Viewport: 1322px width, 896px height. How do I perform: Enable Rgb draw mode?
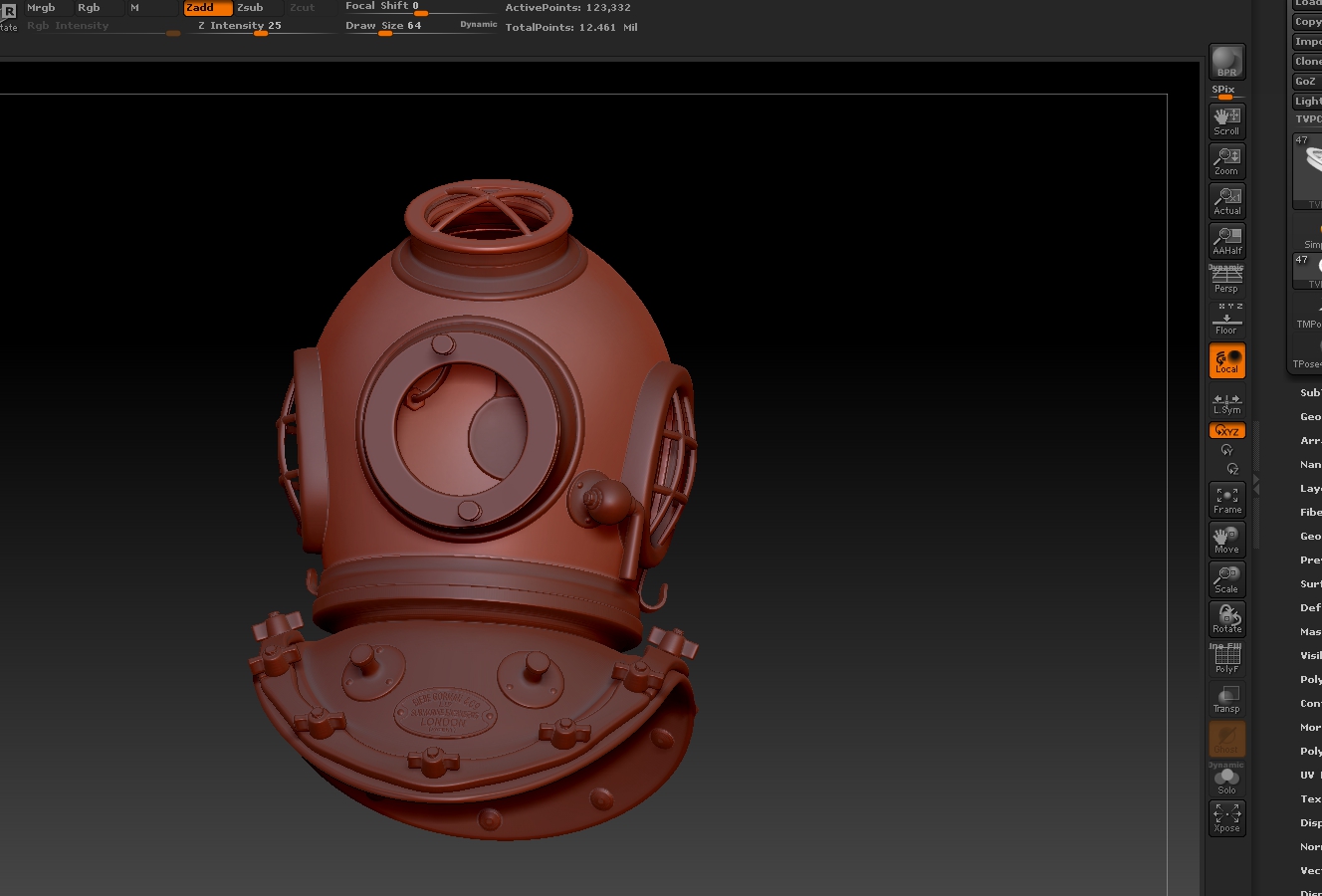point(99,7)
